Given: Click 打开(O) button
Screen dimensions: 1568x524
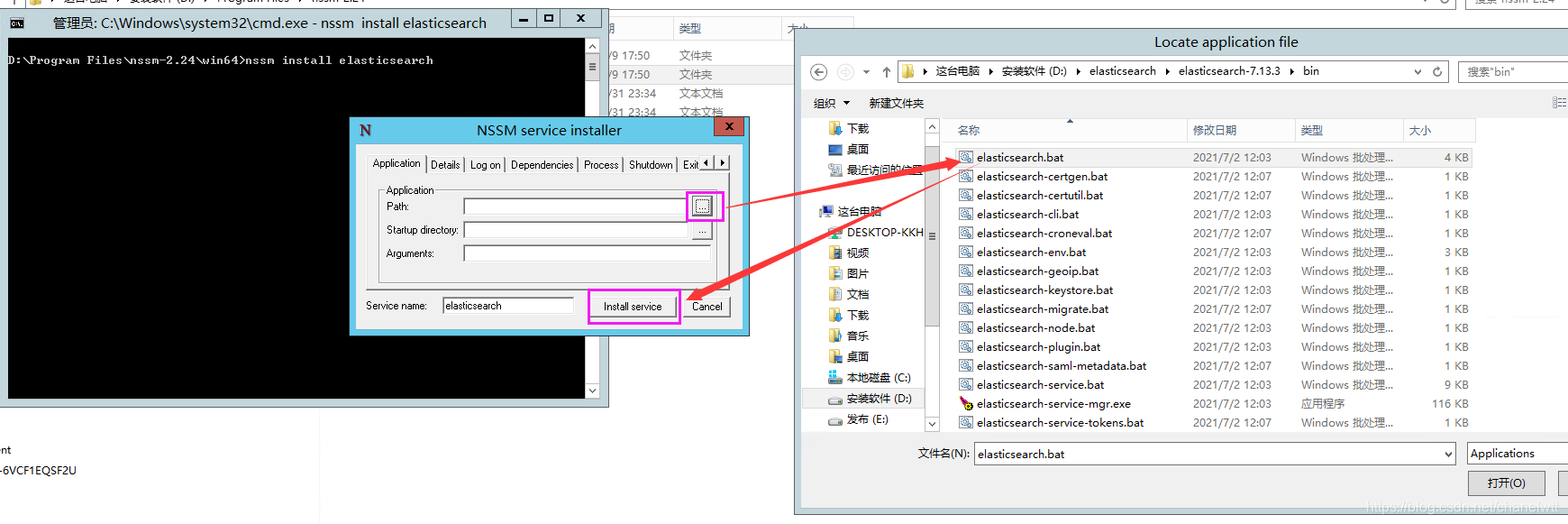Looking at the screenshot, I should point(1506,483).
